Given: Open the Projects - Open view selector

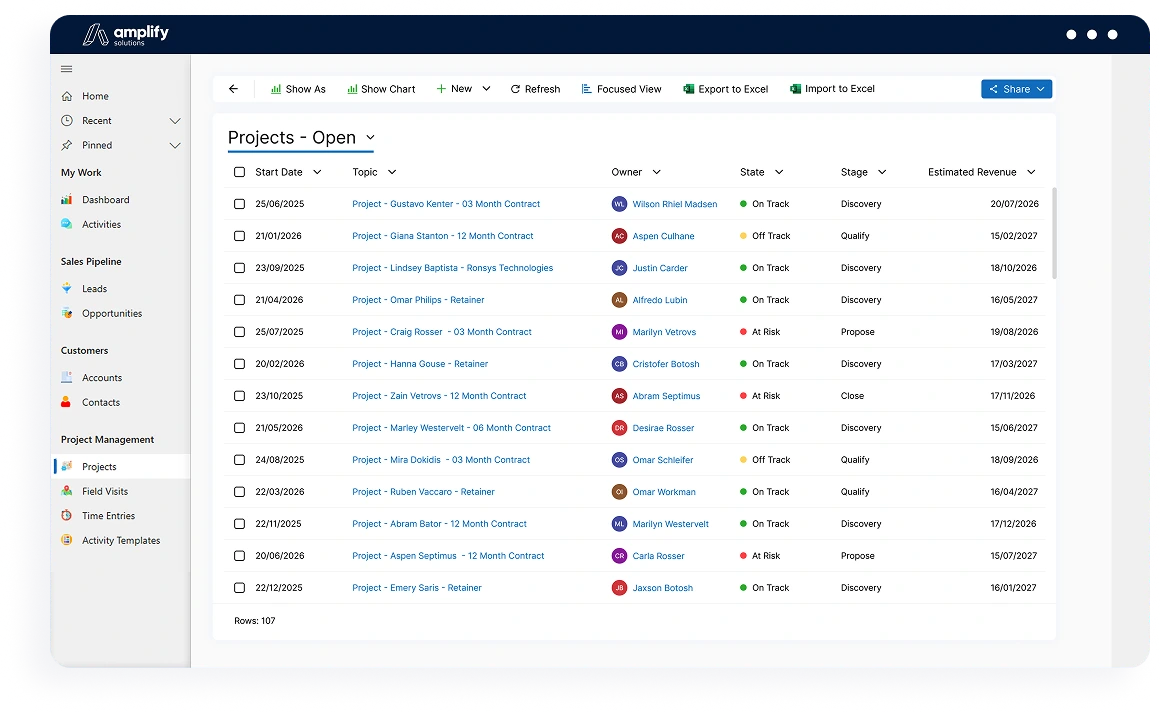Looking at the screenshot, I should click(x=301, y=138).
